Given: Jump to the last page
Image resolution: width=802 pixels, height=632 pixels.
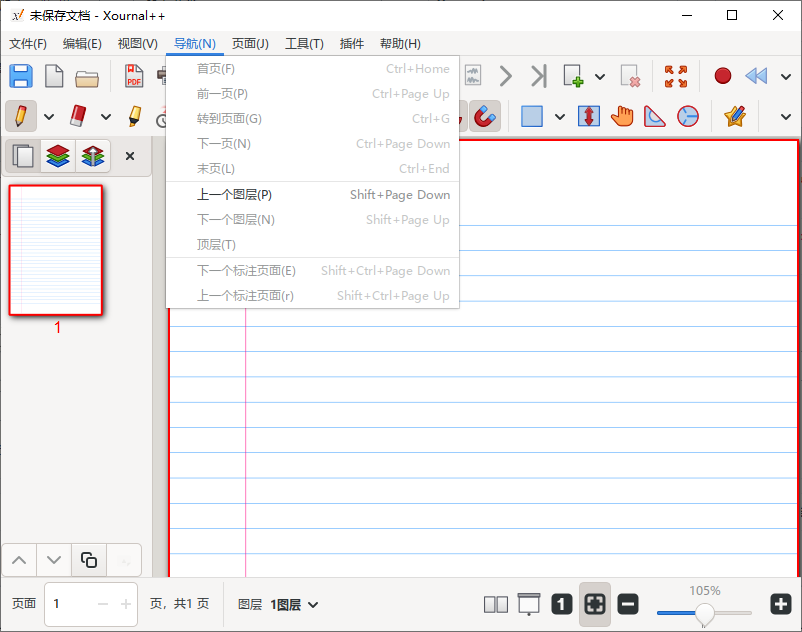Looking at the screenshot, I should pos(539,76).
